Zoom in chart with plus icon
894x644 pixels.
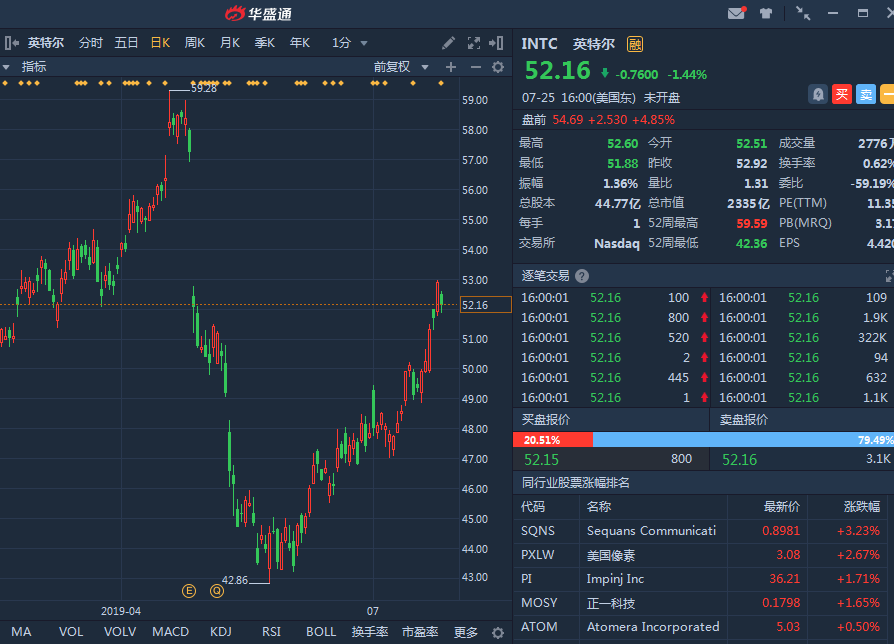pyautogui.click(x=451, y=67)
